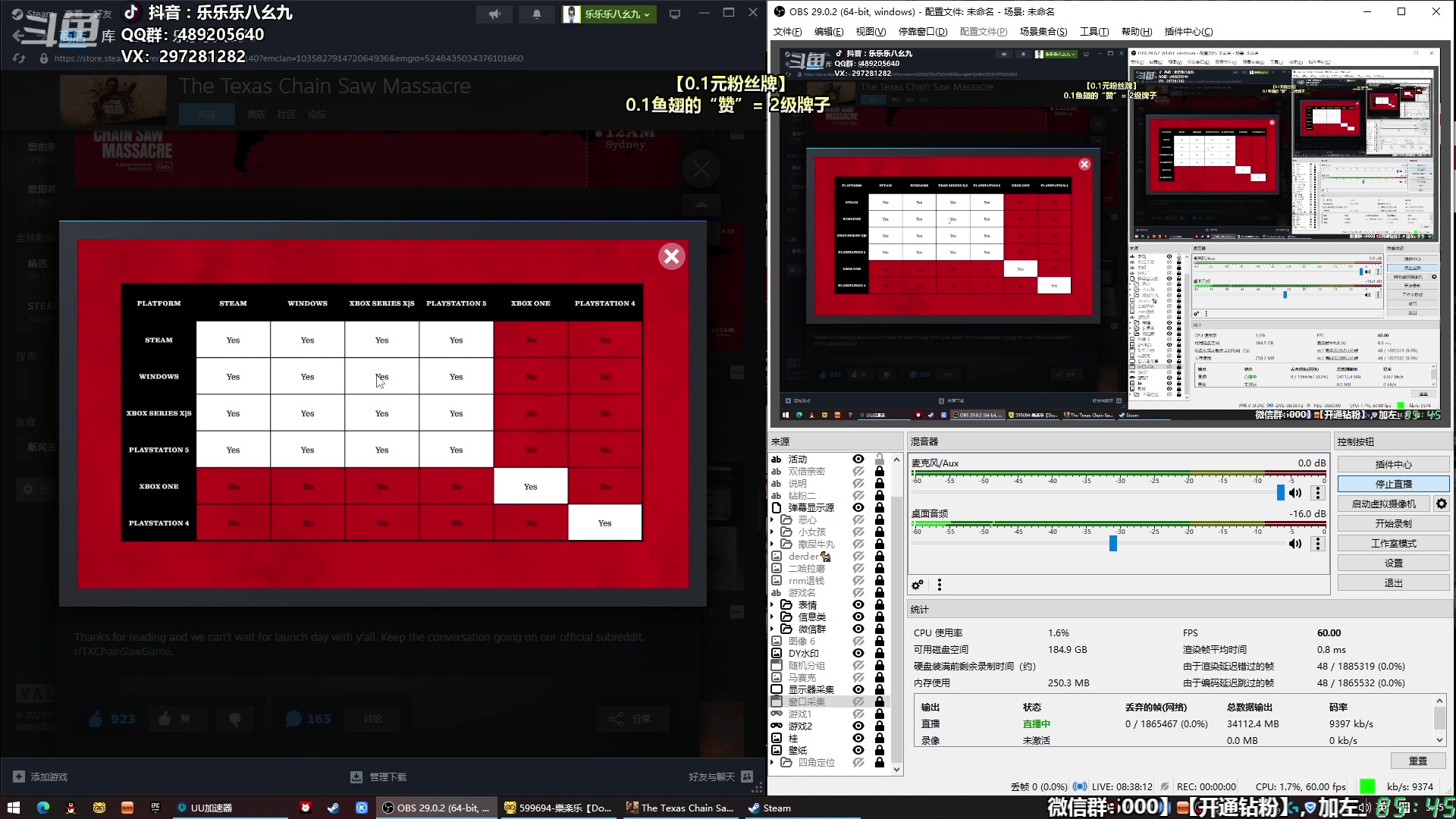
Task: Expand the 撒尿牛丸 source group
Action: [x=773, y=544]
